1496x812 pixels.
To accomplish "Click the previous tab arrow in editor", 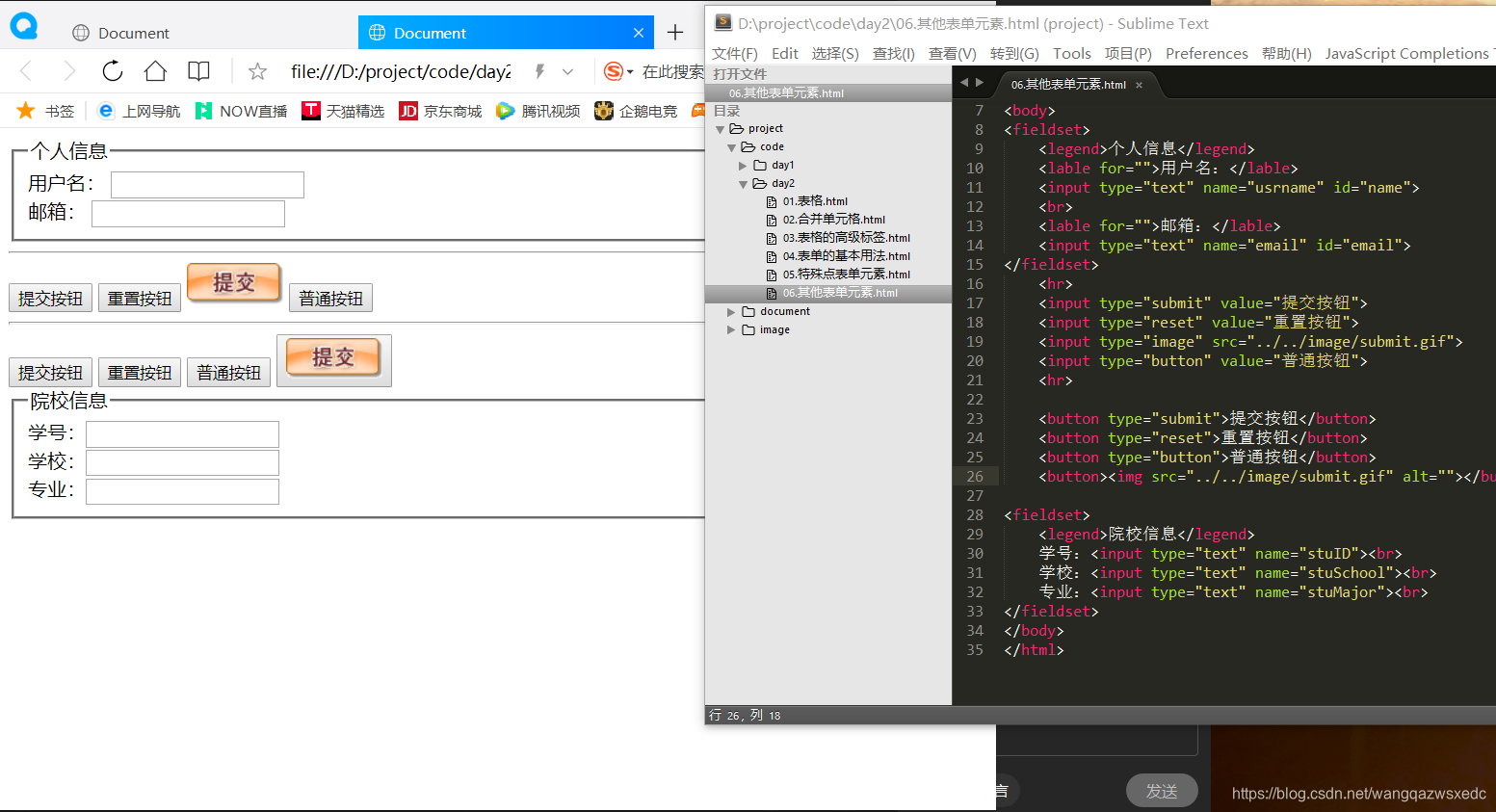I will pos(964,83).
